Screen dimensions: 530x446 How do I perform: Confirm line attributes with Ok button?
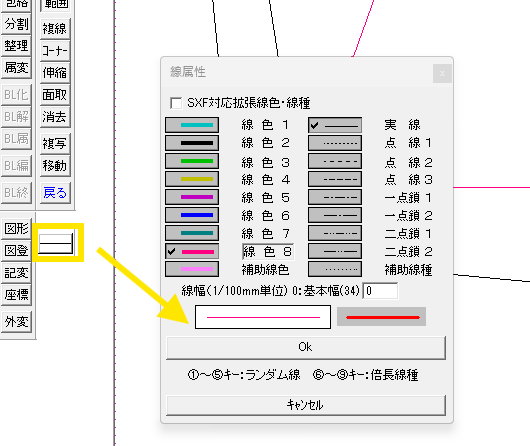[x=306, y=347]
